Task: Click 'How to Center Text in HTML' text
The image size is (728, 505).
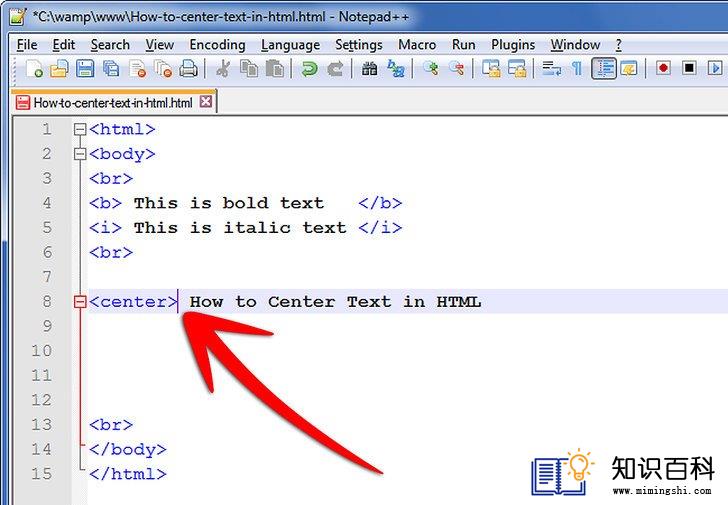Action: click(x=335, y=302)
